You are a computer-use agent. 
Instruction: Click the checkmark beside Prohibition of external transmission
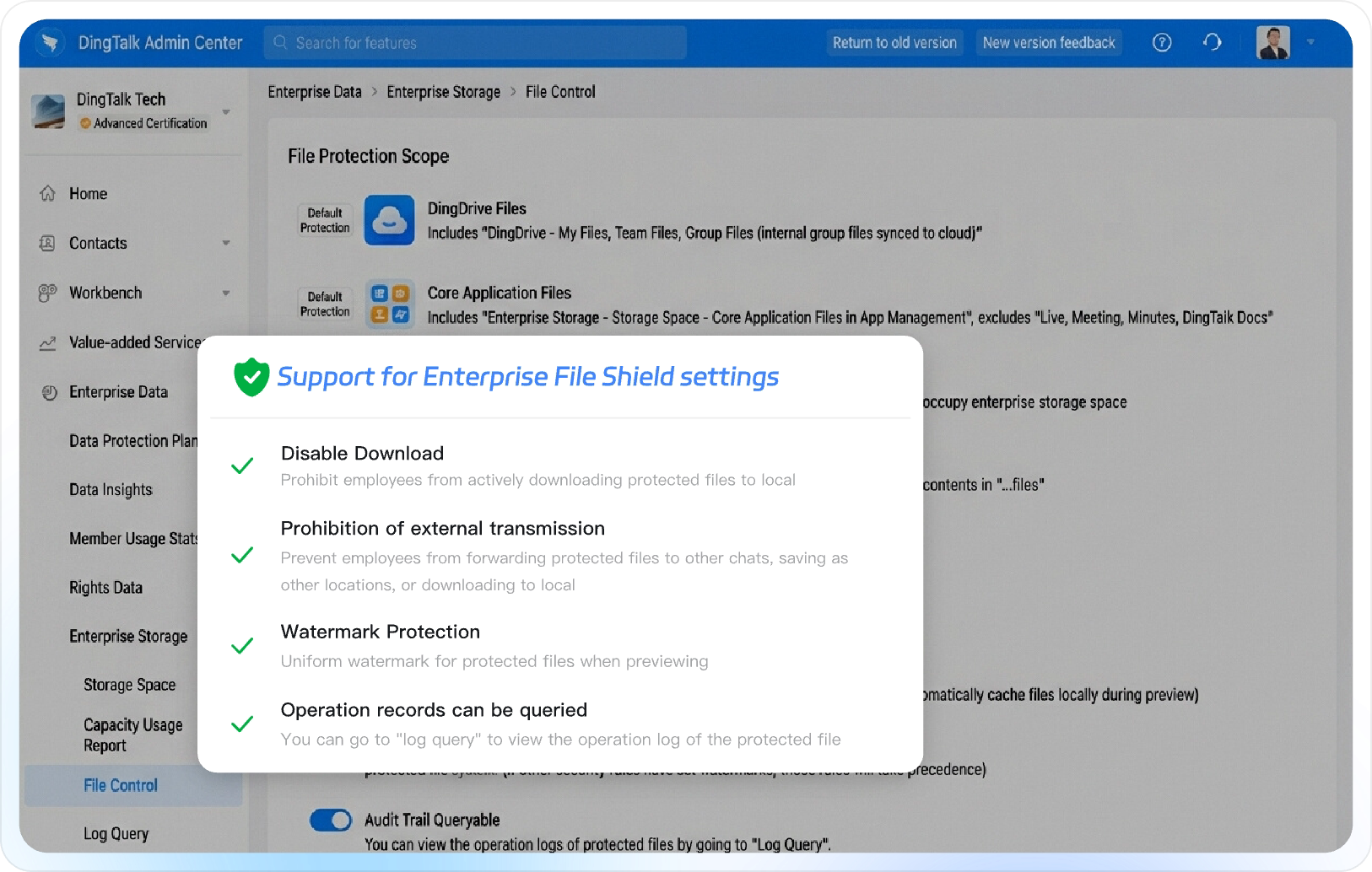click(242, 555)
